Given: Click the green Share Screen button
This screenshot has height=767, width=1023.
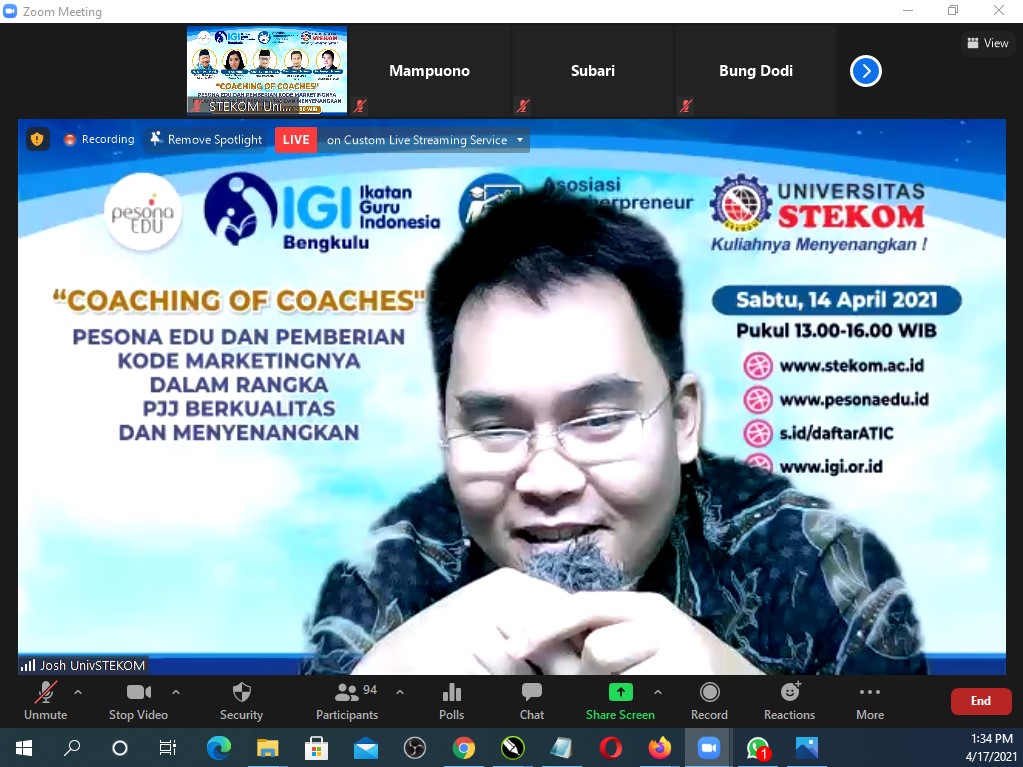Looking at the screenshot, I should coord(620,701).
